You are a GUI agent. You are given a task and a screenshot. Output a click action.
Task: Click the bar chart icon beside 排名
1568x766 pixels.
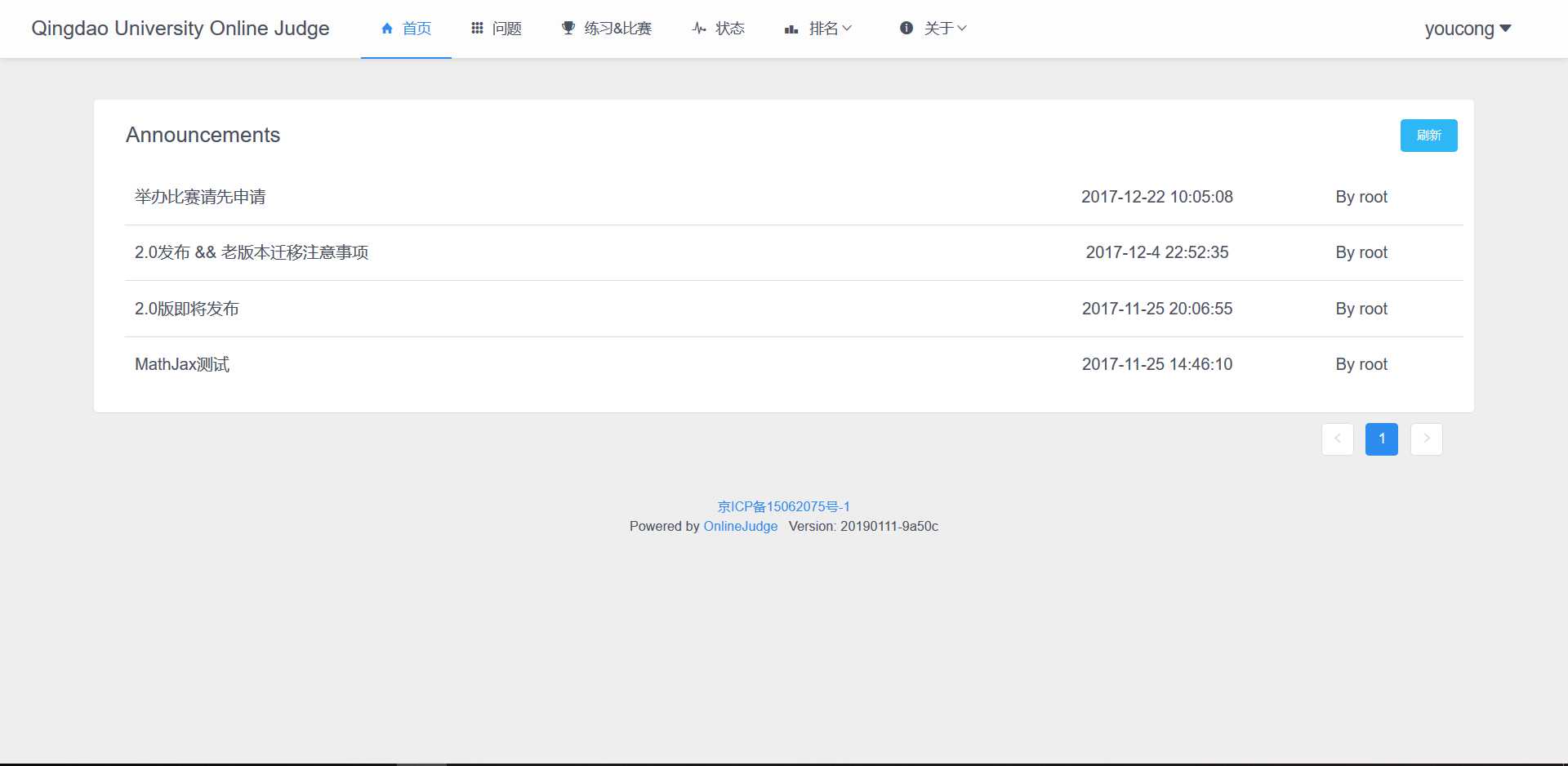click(791, 29)
